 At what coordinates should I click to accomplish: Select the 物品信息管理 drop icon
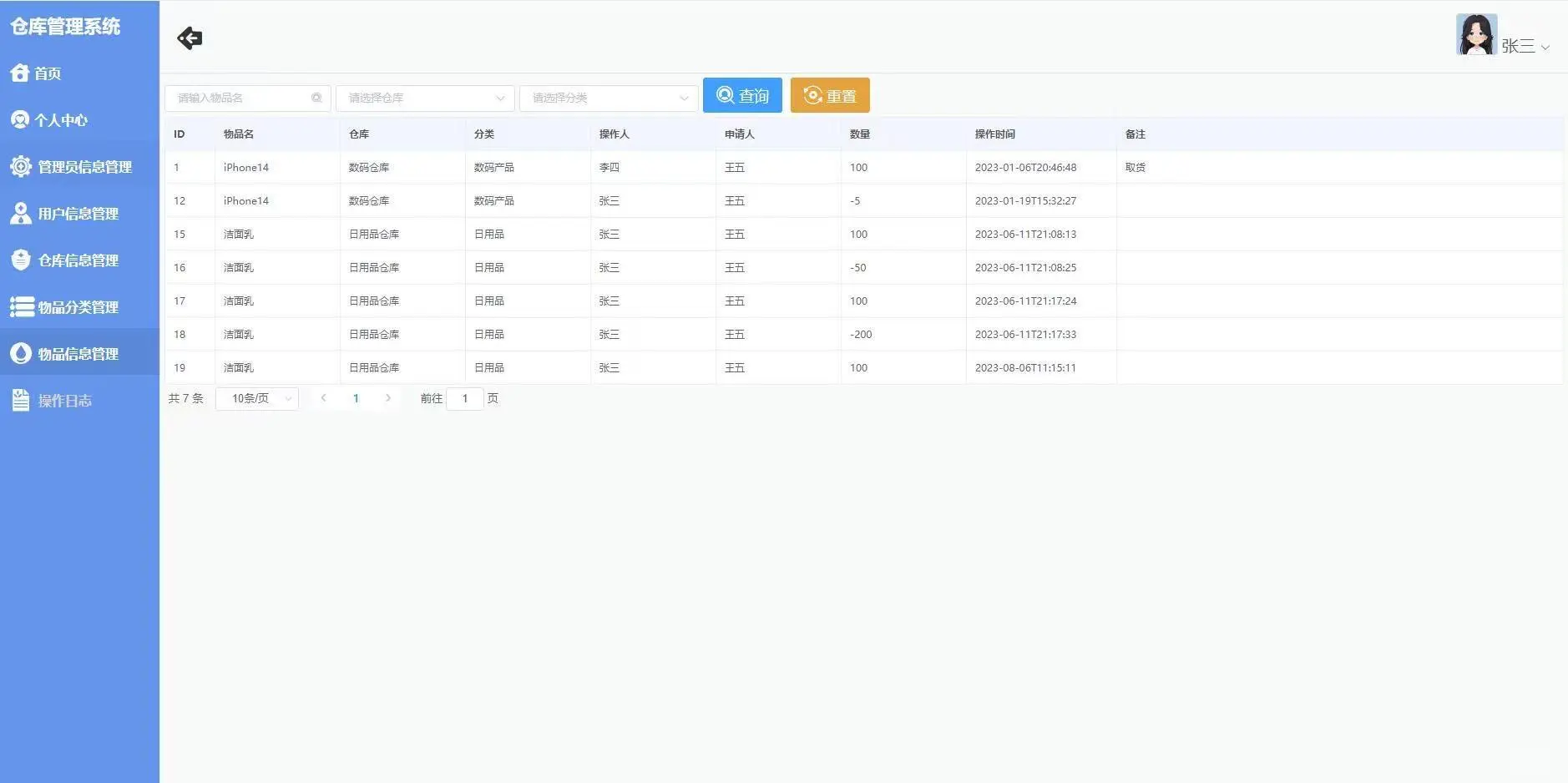pyautogui.click(x=20, y=353)
